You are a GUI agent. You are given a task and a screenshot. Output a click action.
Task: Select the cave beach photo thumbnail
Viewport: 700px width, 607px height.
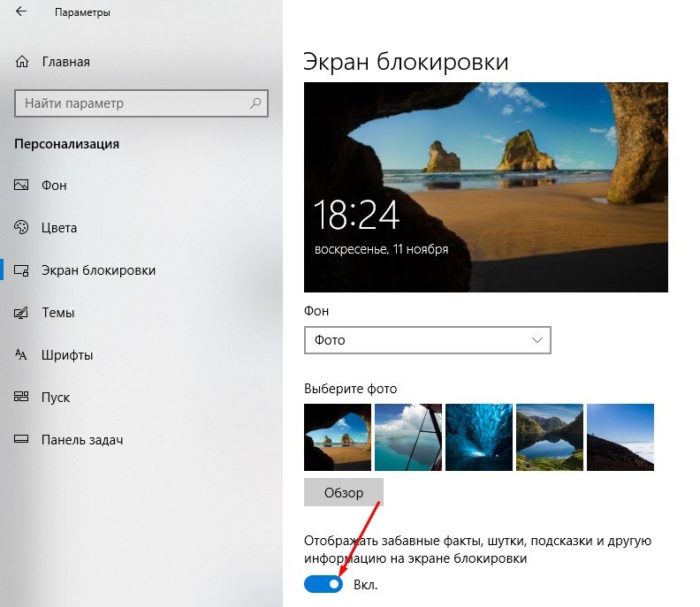tap(338, 437)
